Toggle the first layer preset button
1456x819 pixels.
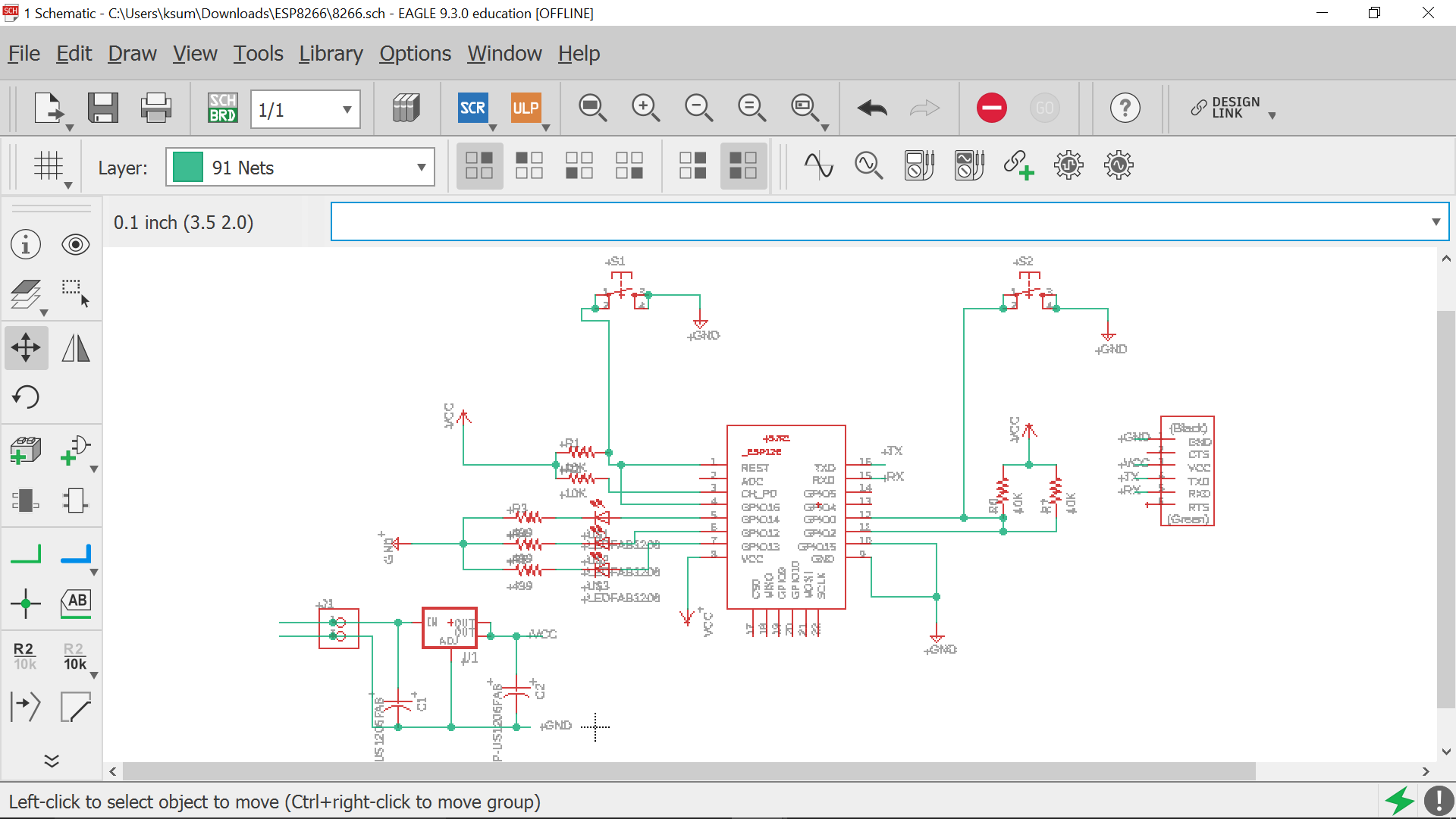pyautogui.click(x=479, y=165)
